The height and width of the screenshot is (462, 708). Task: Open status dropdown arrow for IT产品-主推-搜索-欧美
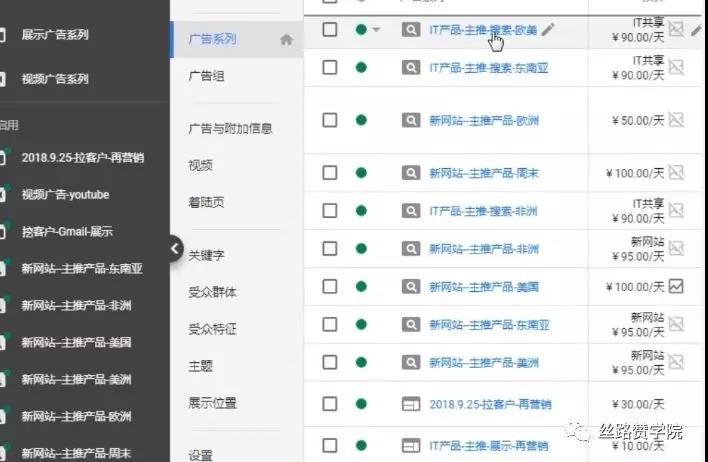point(376,30)
